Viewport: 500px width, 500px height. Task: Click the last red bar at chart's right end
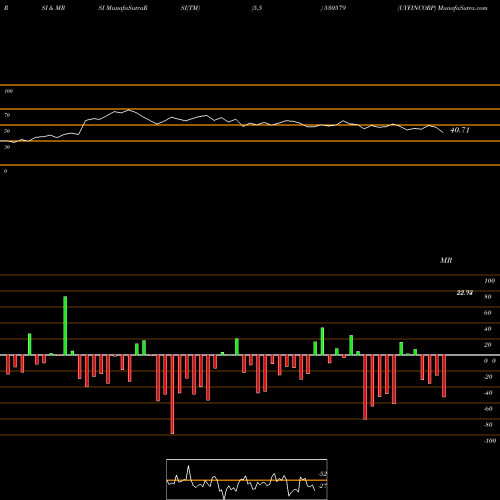[x=444, y=376]
